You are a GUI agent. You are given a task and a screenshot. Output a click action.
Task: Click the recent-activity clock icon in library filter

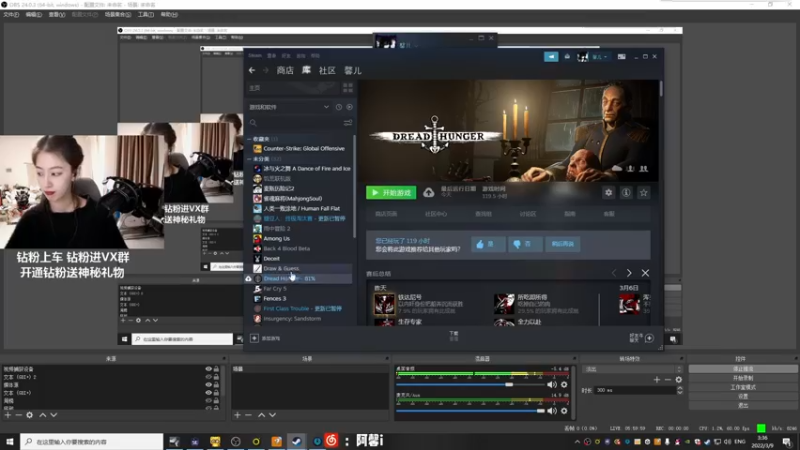(339, 107)
